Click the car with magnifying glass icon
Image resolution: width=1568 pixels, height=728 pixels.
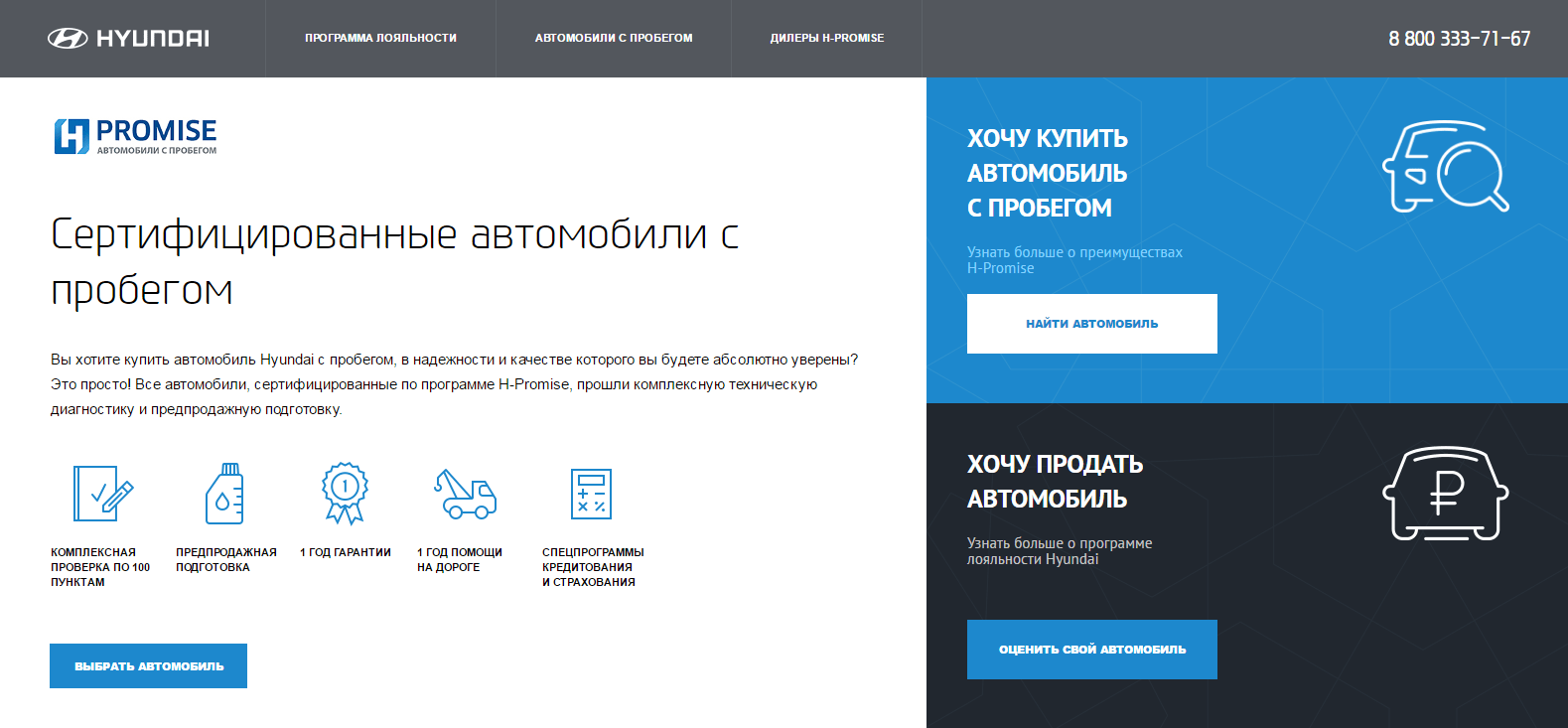[x=1446, y=167]
